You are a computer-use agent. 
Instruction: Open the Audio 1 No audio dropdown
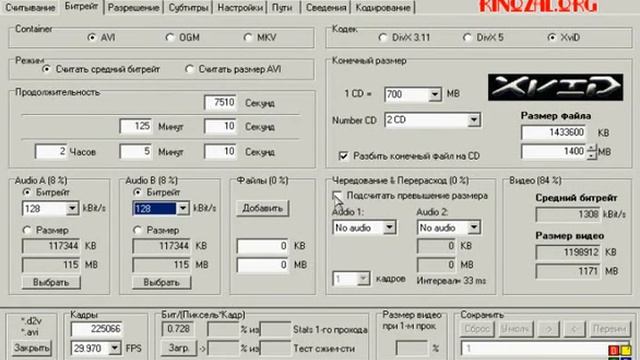389,227
